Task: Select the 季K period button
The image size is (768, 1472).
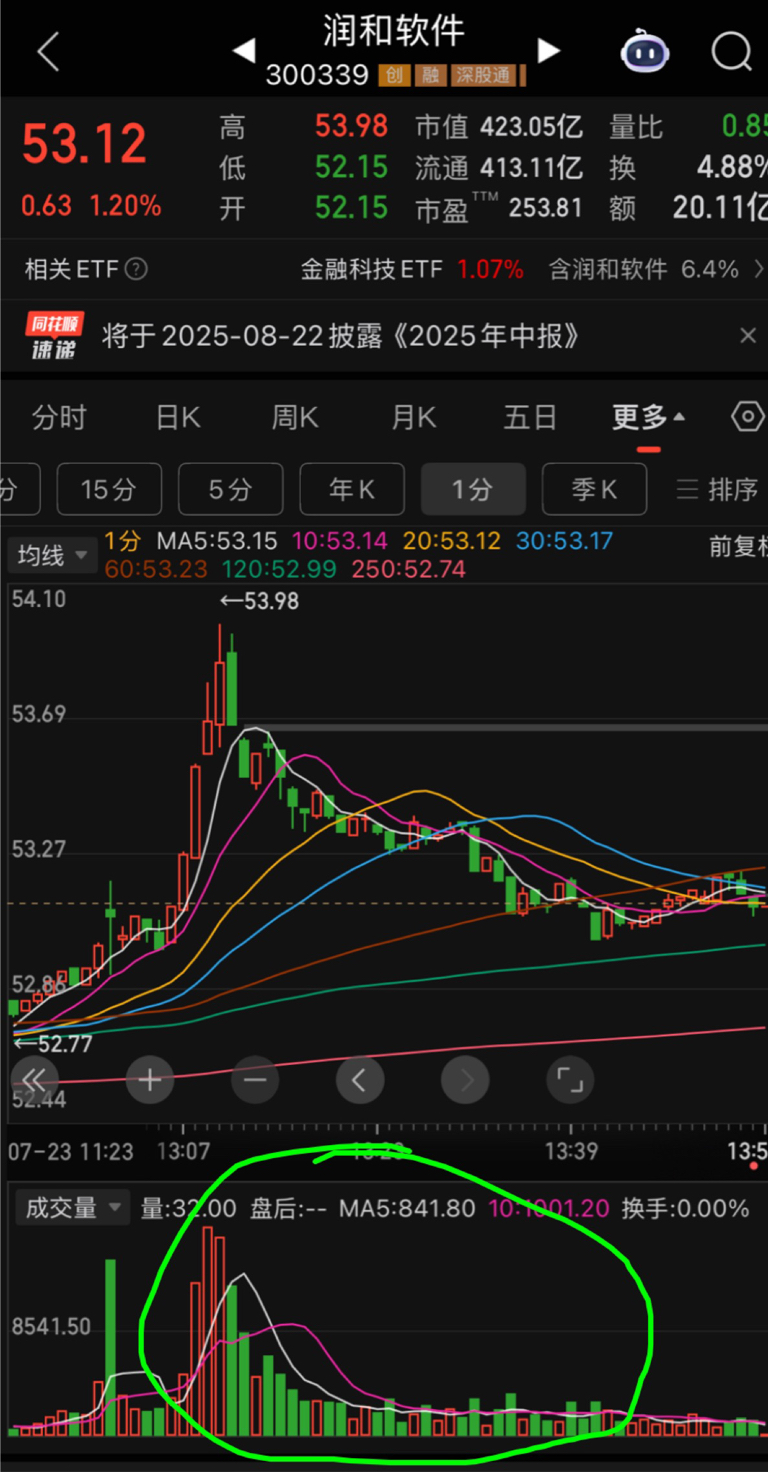Action: (594, 489)
